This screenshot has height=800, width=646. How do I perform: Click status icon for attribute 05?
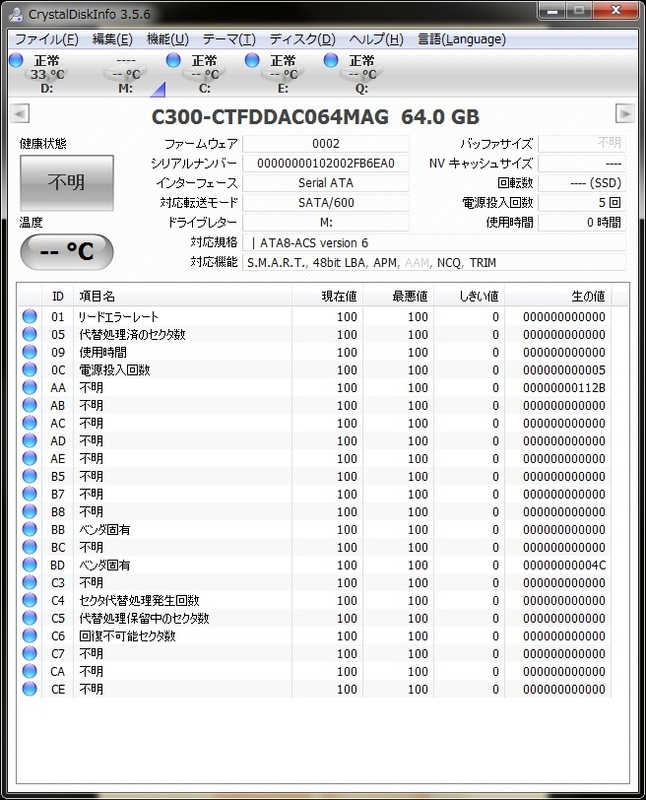[x=30, y=334]
